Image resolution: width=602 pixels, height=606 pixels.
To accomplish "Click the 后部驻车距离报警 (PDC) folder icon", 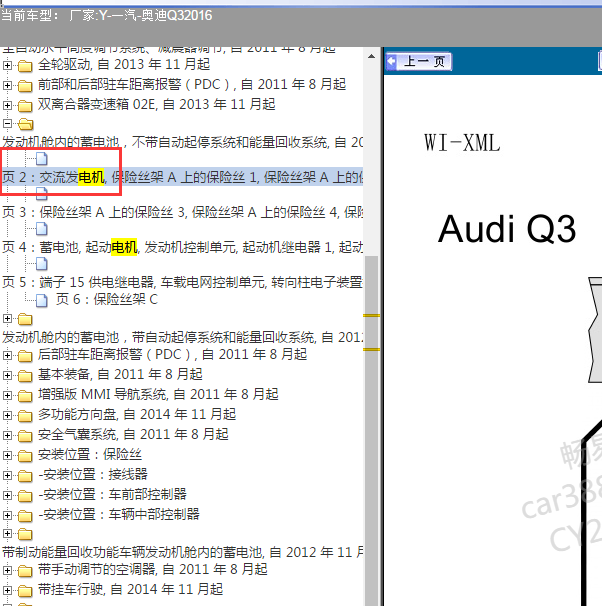I will coord(25,356).
